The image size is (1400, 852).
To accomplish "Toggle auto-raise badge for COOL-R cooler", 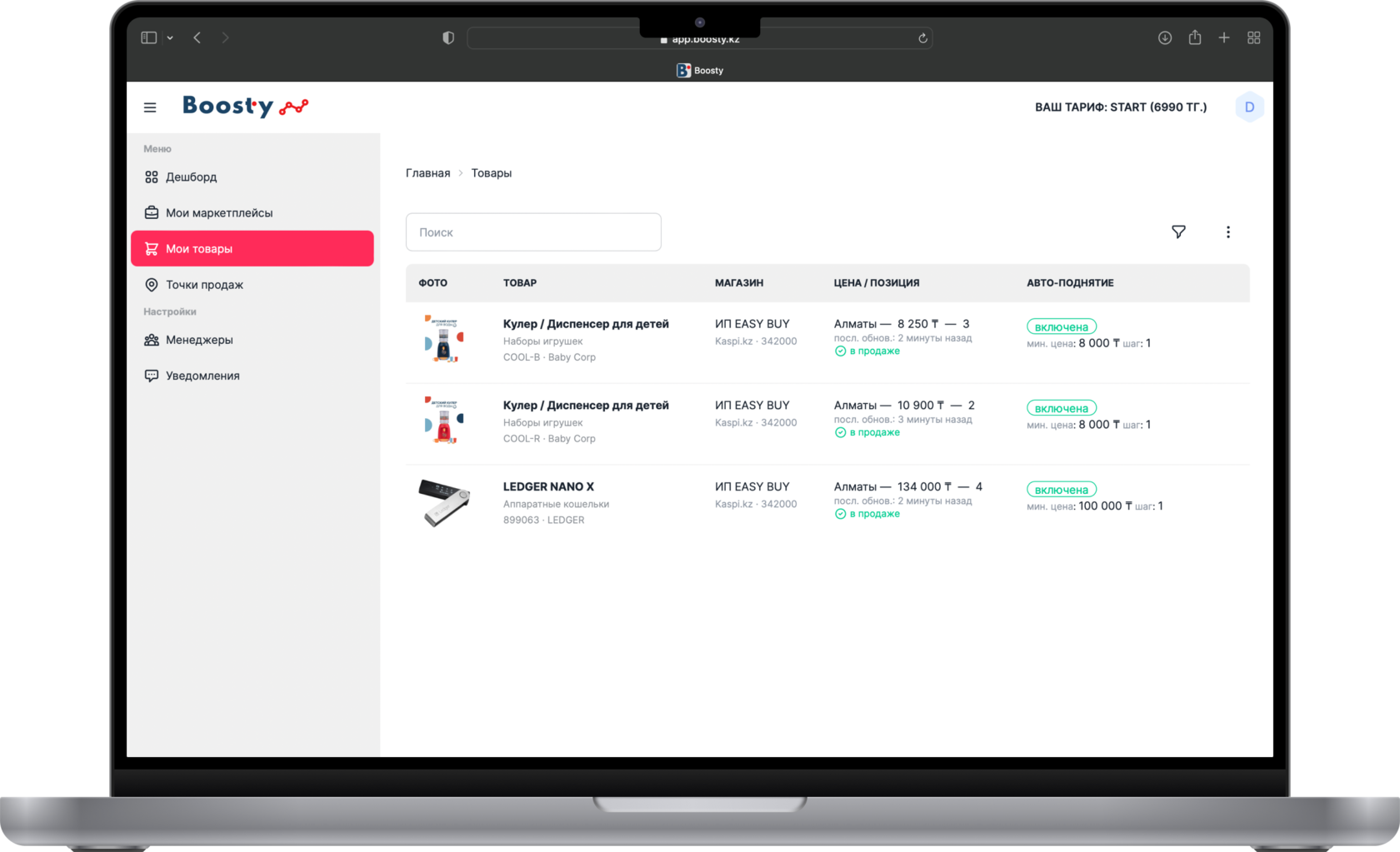I will (x=1061, y=408).
